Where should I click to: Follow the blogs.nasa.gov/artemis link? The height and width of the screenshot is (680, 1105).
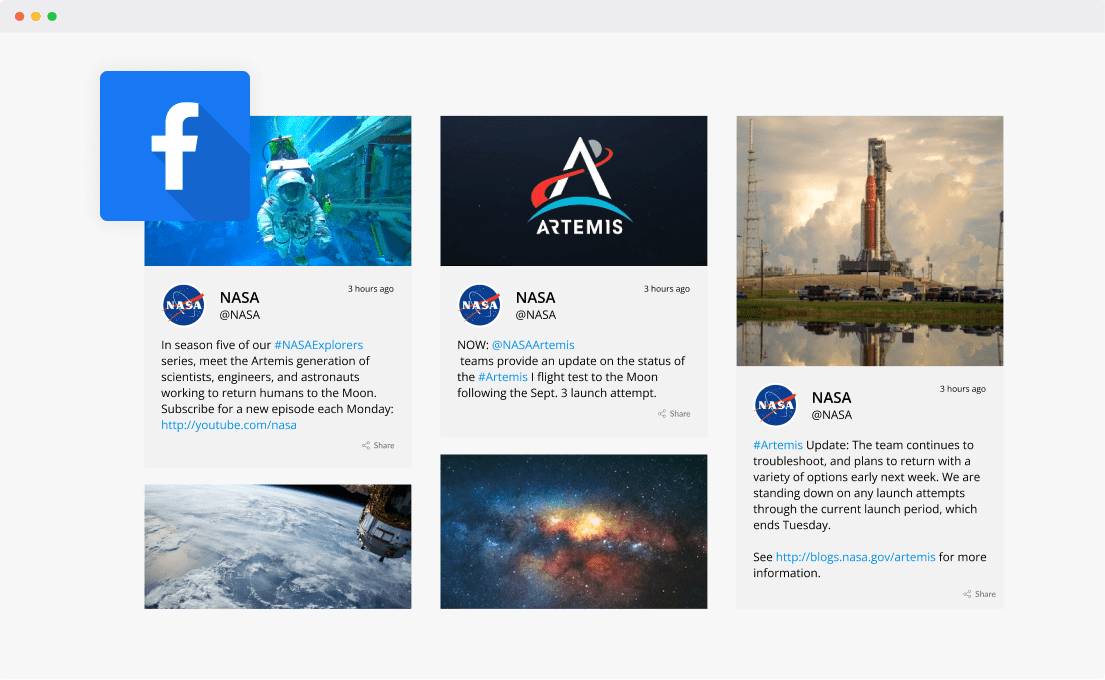pos(855,556)
